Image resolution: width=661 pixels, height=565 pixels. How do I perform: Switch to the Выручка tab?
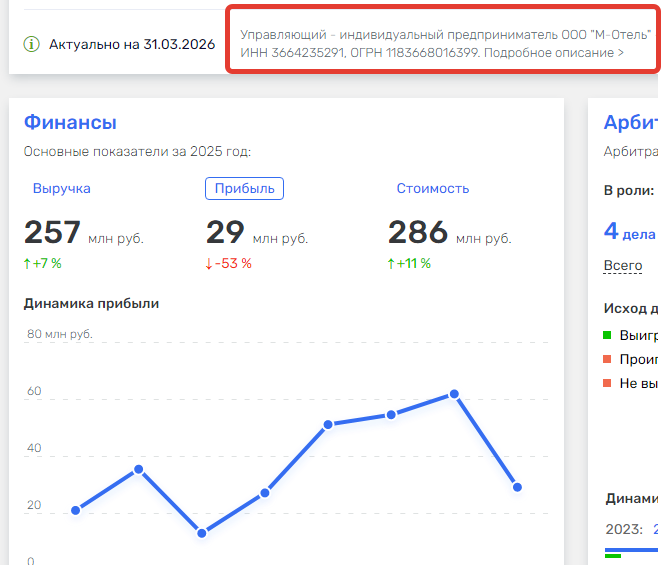click(x=62, y=188)
